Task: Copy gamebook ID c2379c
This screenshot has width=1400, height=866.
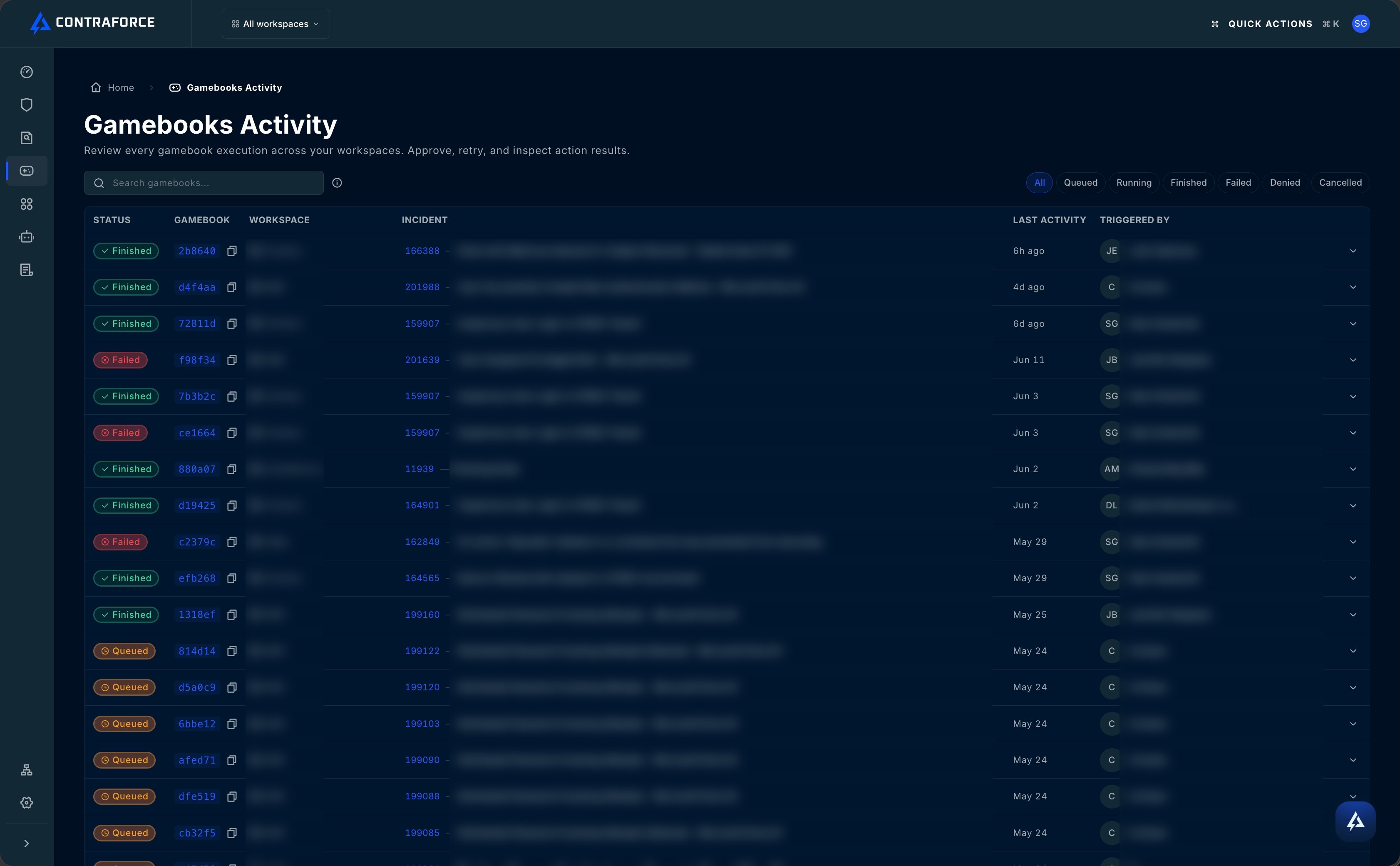Action: (x=232, y=542)
